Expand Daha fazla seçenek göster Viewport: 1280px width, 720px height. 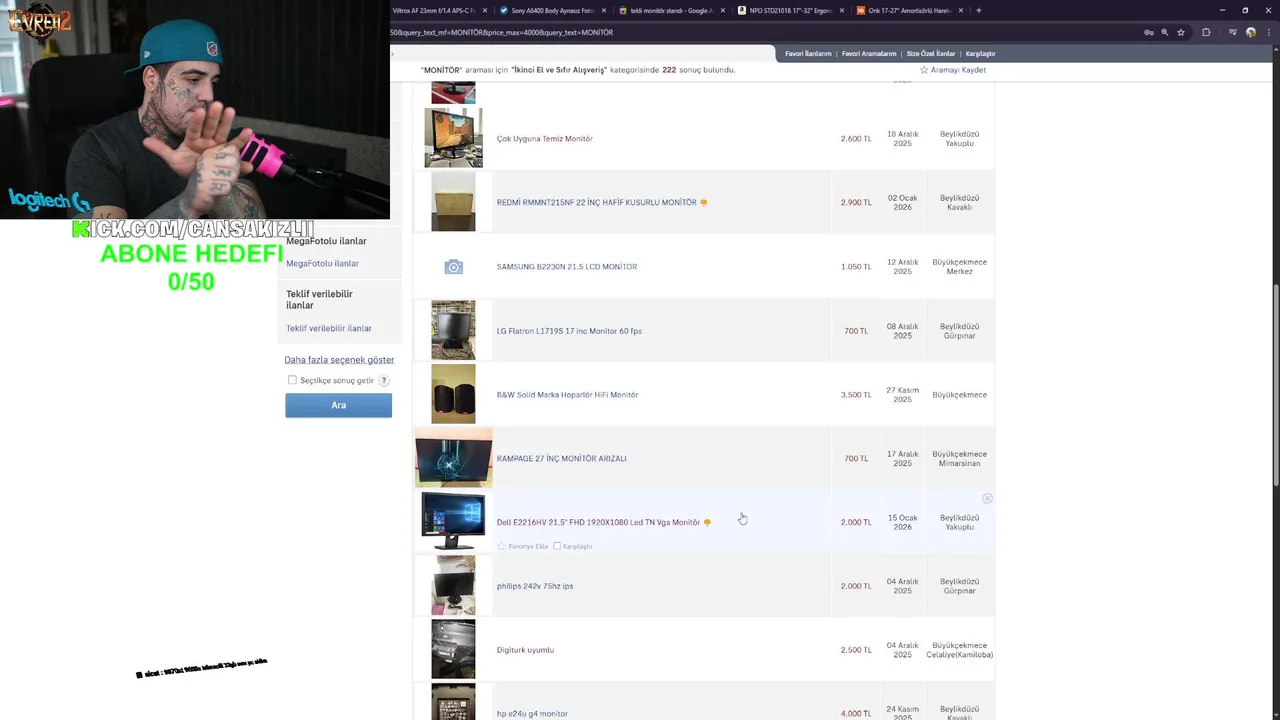pos(339,360)
